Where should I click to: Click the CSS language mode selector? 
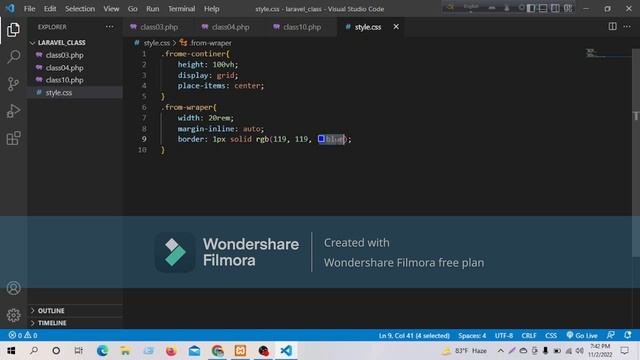point(551,335)
